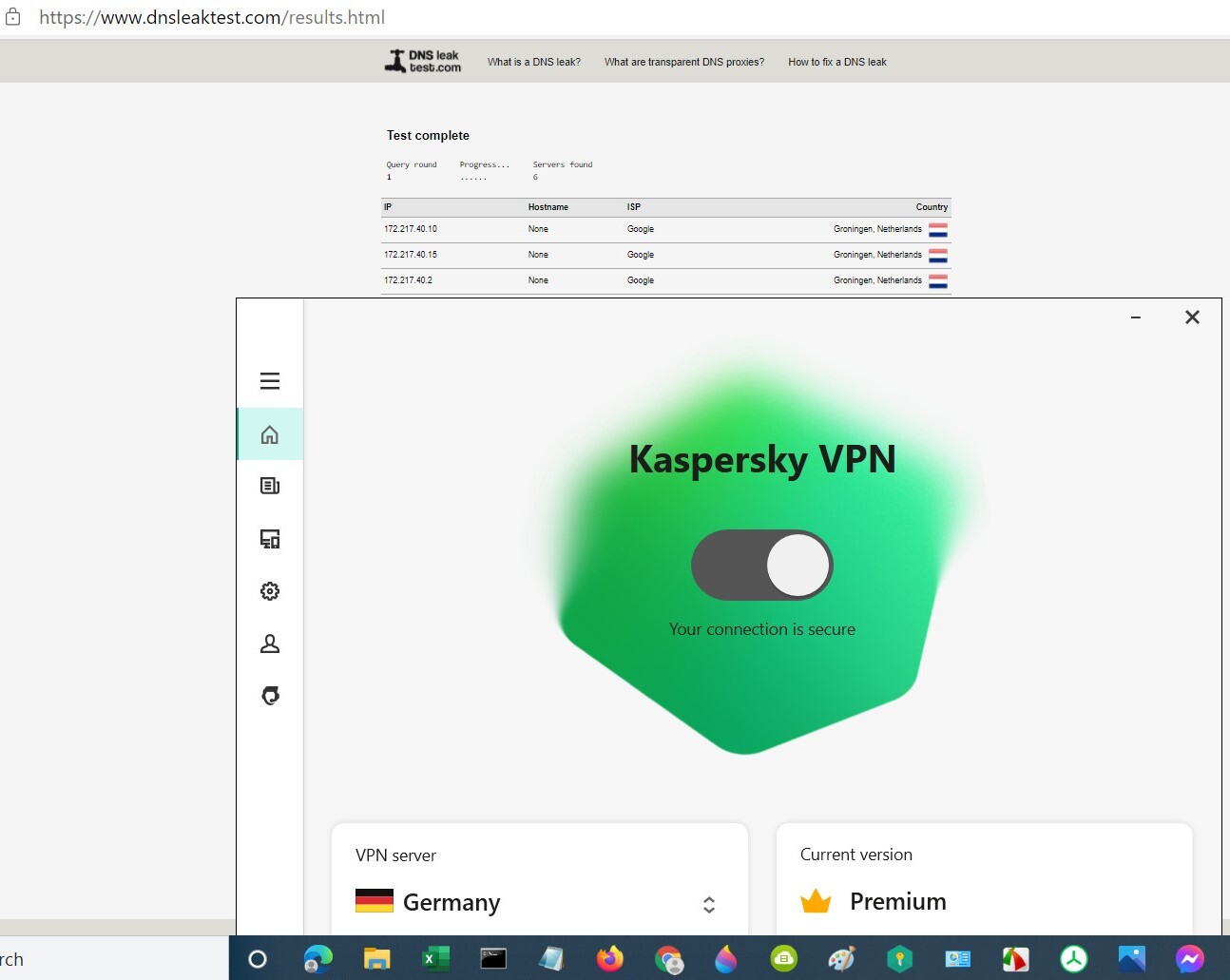Click the Netherlands flag in 172.217.40.2 row
This screenshot has height=980, width=1230.
click(938, 281)
